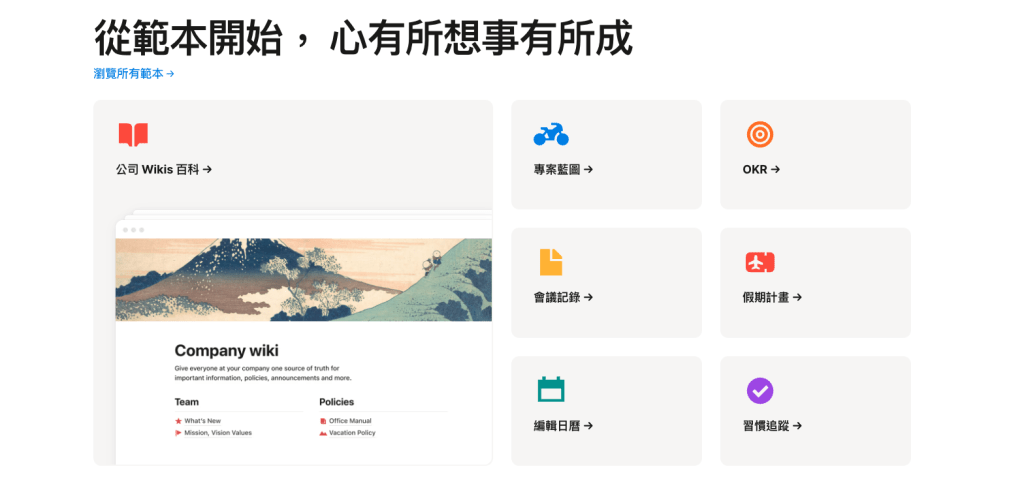Open the OKR template link

pyautogui.click(x=761, y=170)
